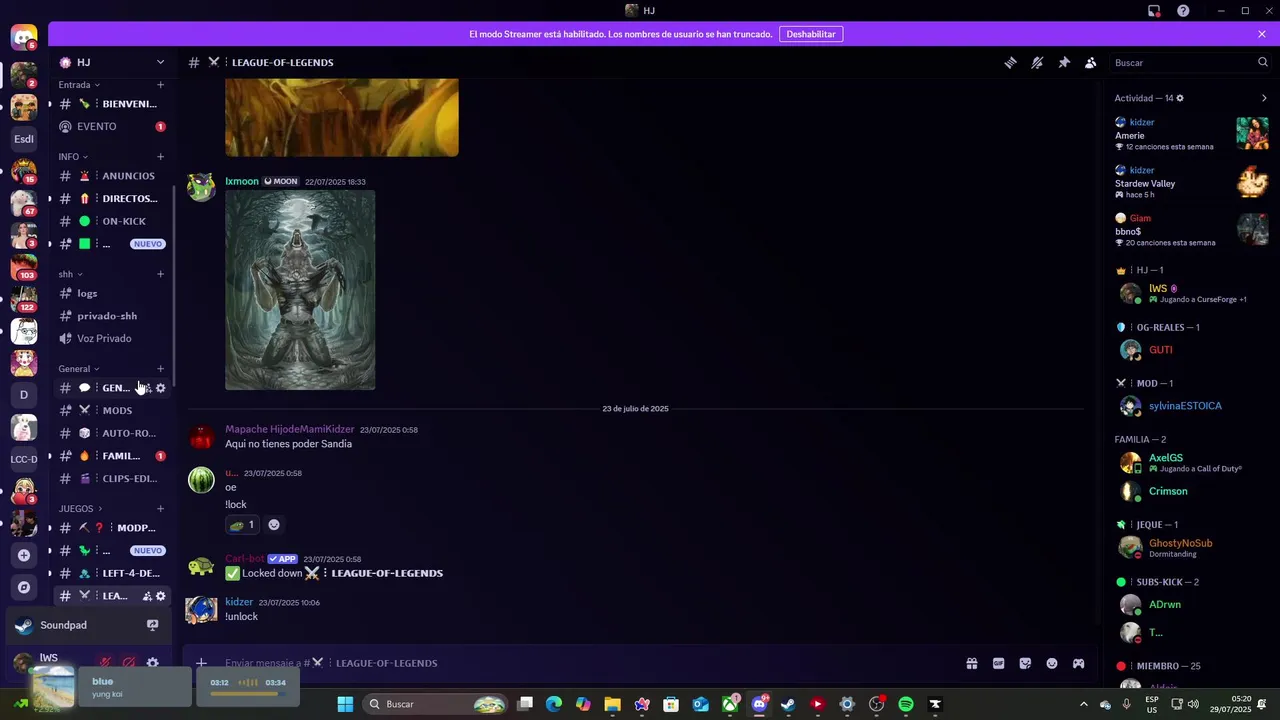Open the inbox icon in title bar
1280x720 pixels.
(x=1154, y=11)
